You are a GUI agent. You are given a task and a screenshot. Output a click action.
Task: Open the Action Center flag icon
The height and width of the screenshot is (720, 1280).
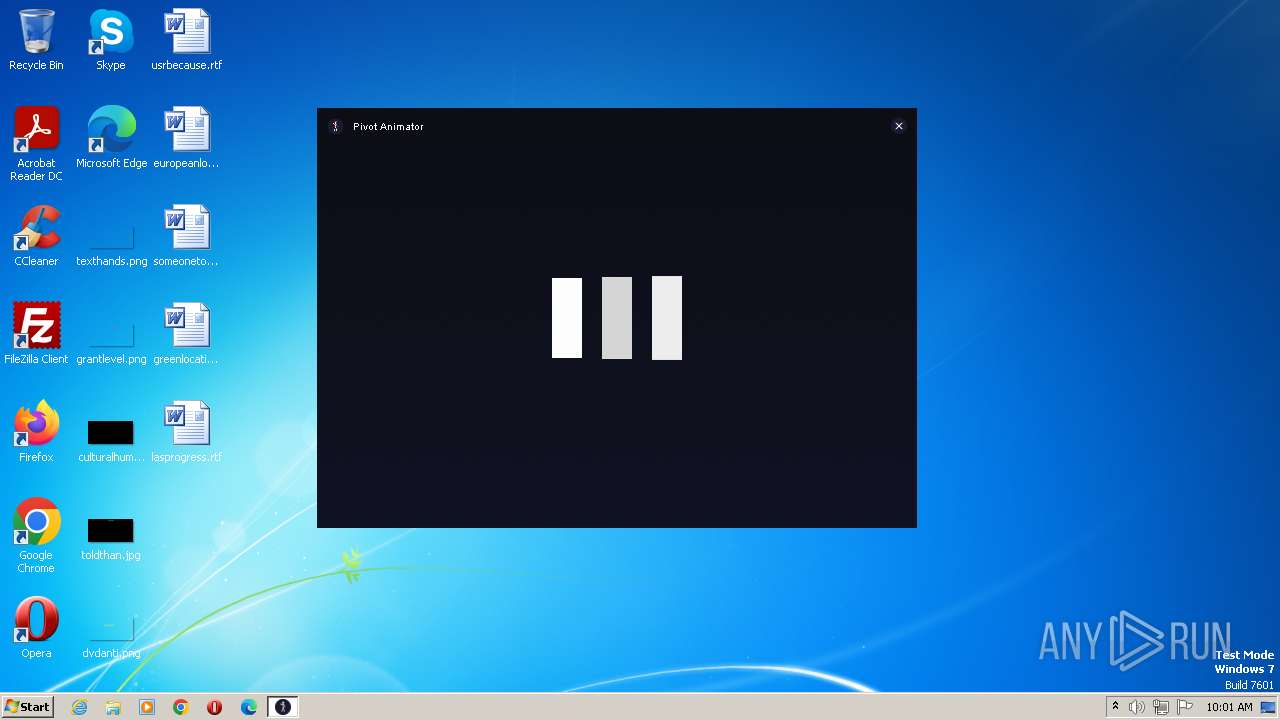(x=1185, y=707)
